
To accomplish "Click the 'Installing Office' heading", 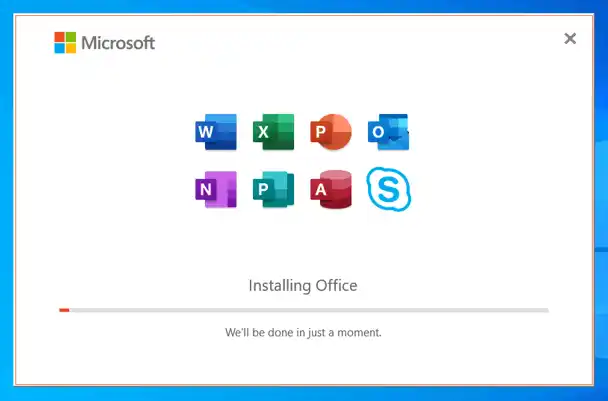I will pyautogui.click(x=303, y=286).
